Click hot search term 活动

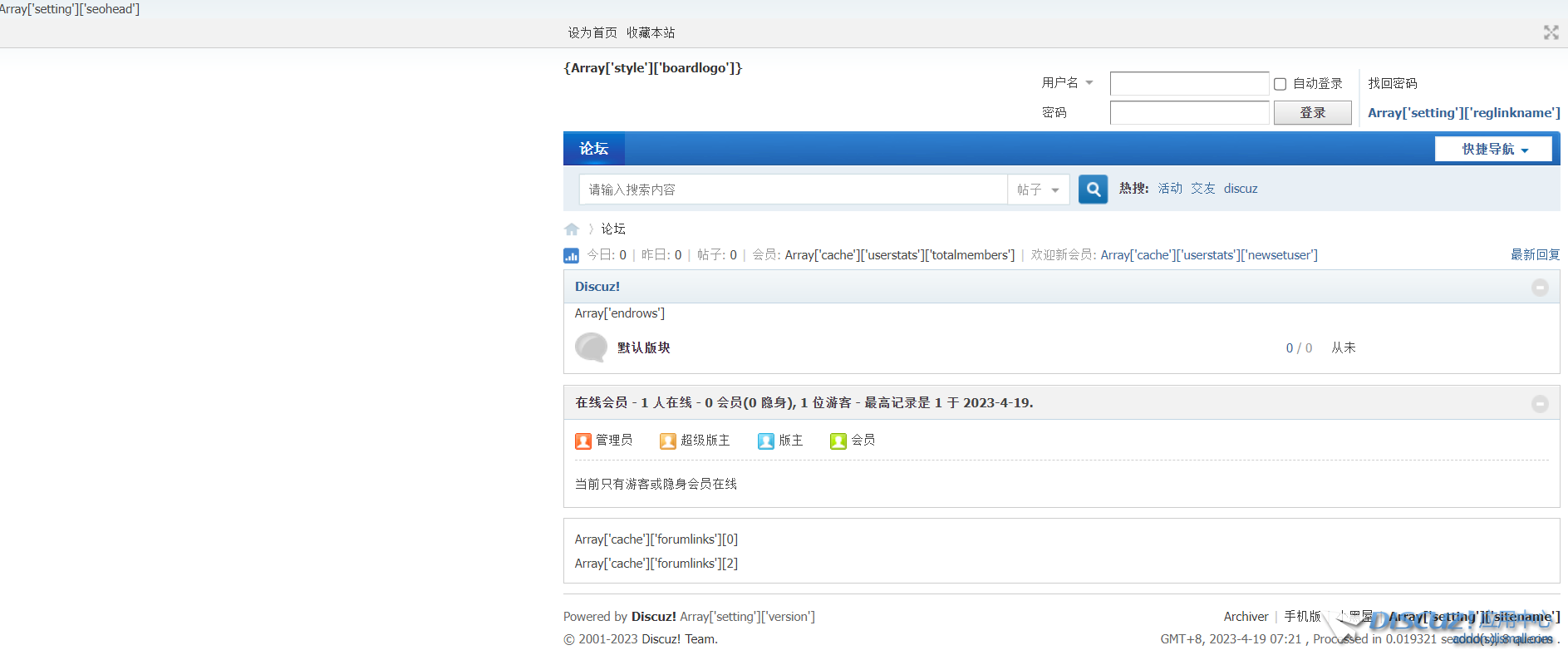[1170, 189]
